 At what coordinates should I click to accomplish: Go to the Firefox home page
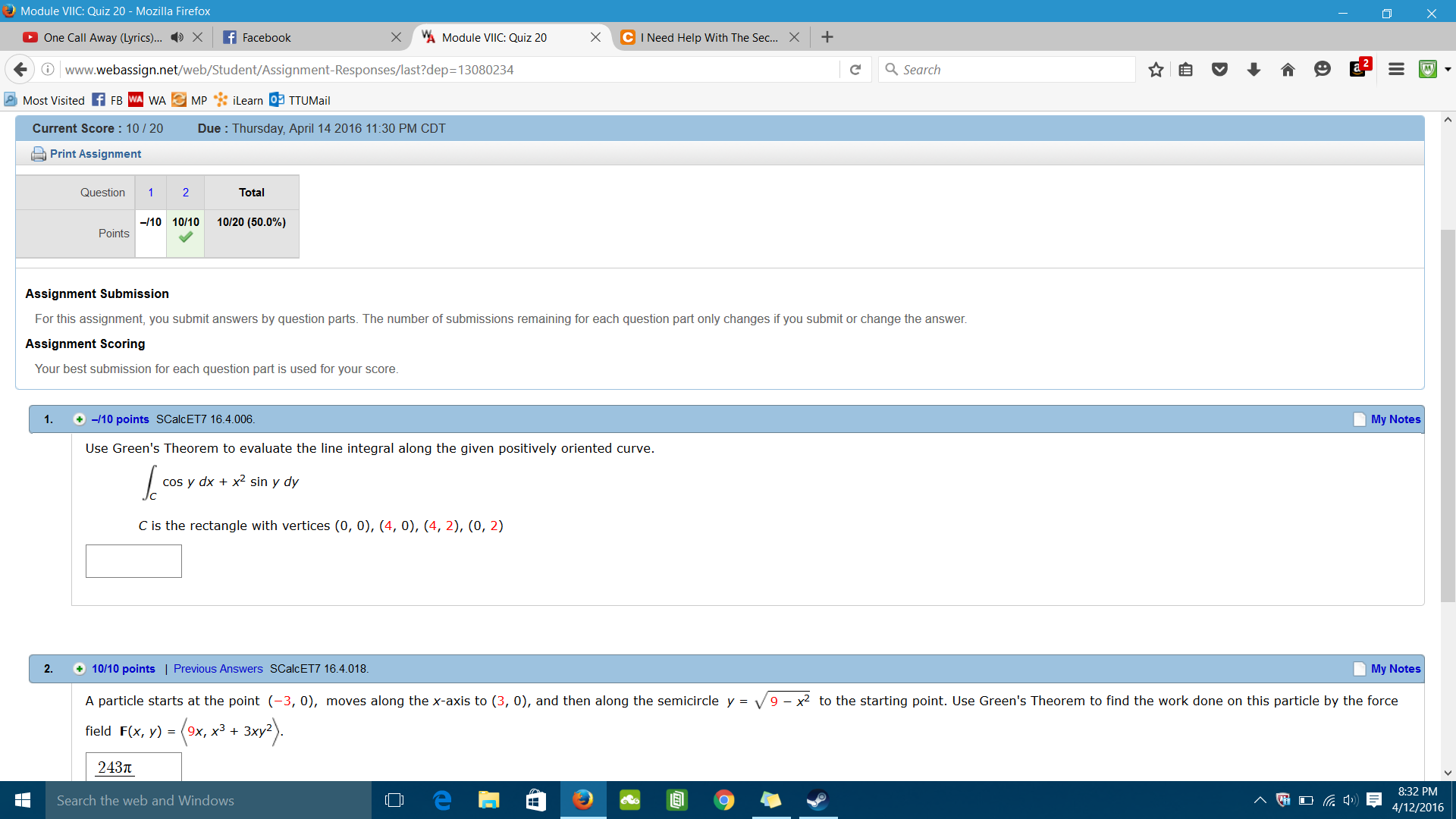[x=1288, y=69]
